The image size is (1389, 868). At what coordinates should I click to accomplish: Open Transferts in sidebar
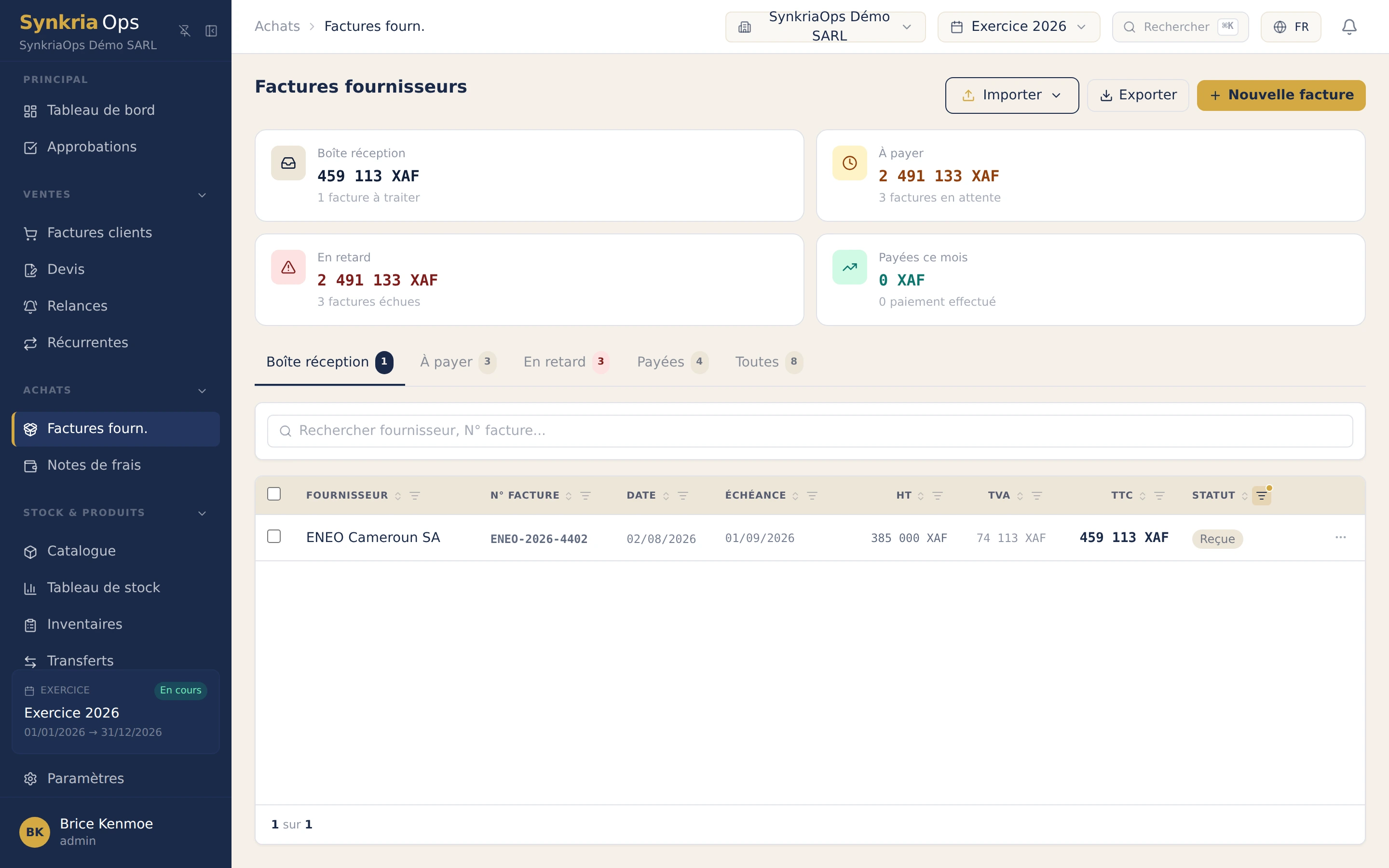[115, 661]
